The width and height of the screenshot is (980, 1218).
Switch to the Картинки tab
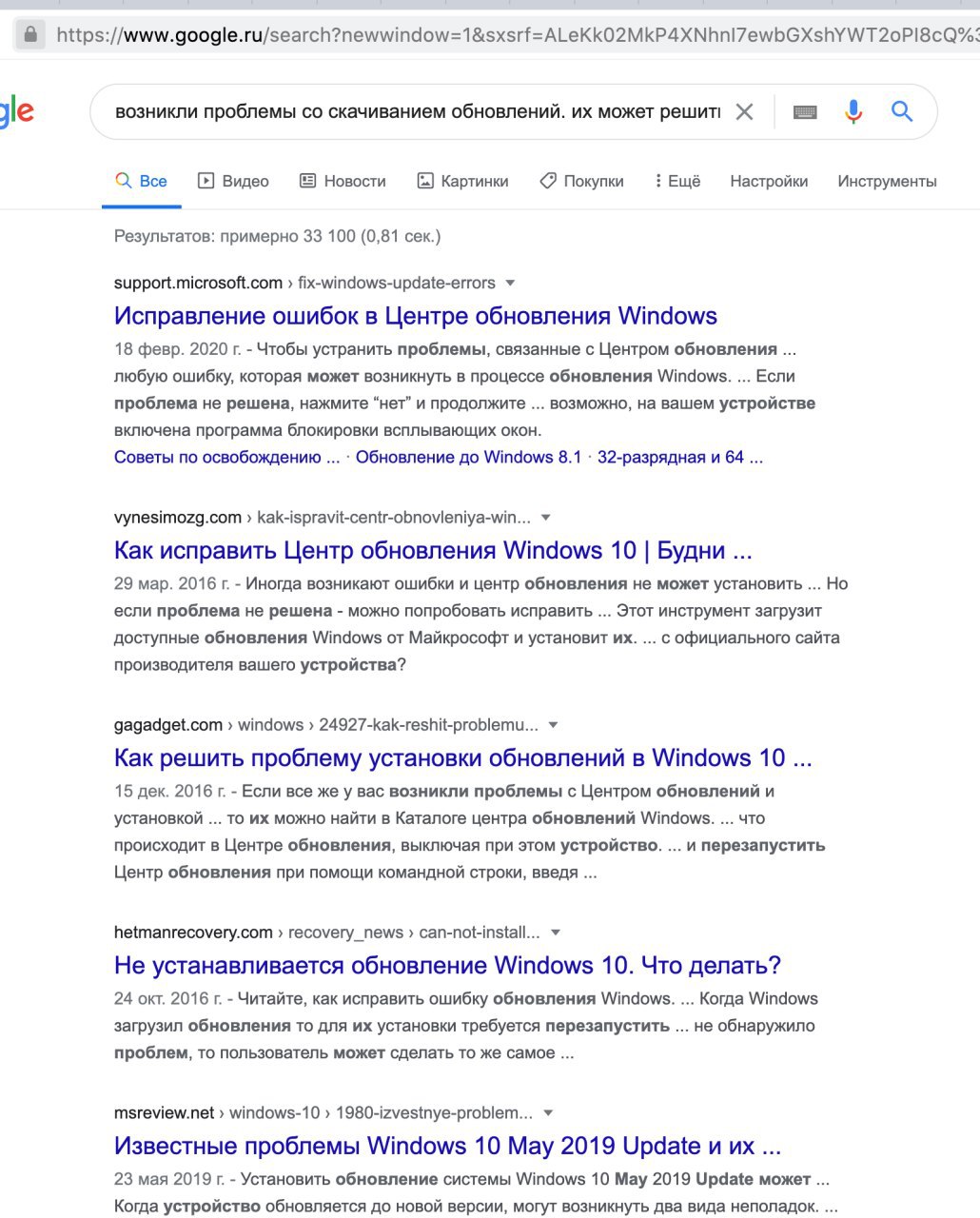click(463, 181)
